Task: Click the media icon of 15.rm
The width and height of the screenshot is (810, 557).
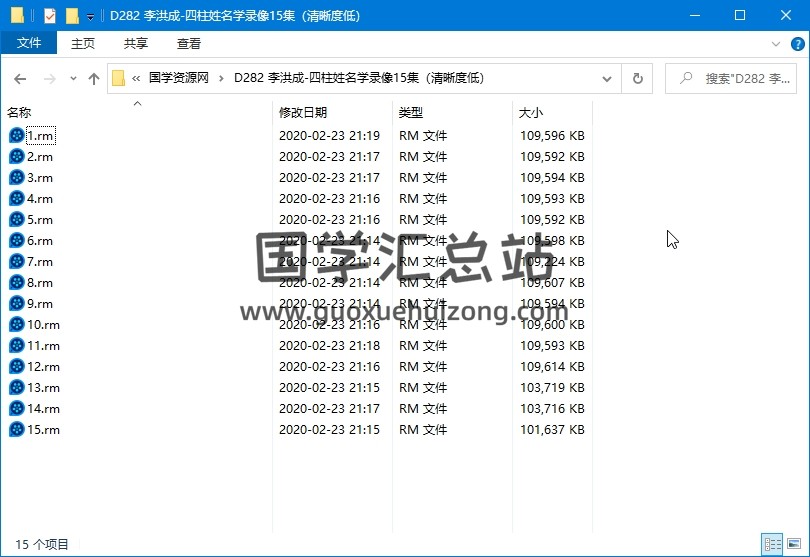Action: (17, 429)
